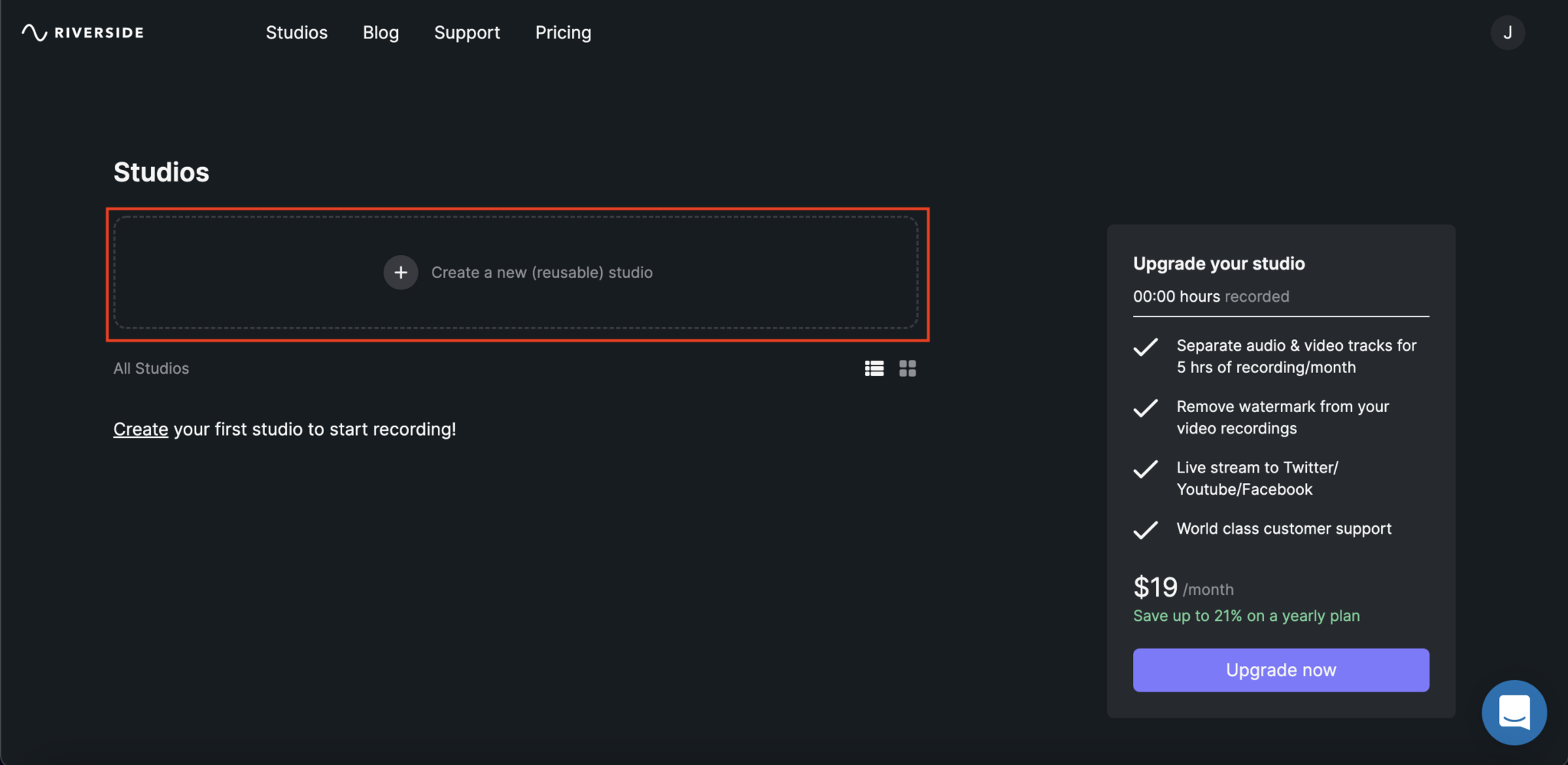
Task: Open the Support navigation item
Action: [467, 33]
